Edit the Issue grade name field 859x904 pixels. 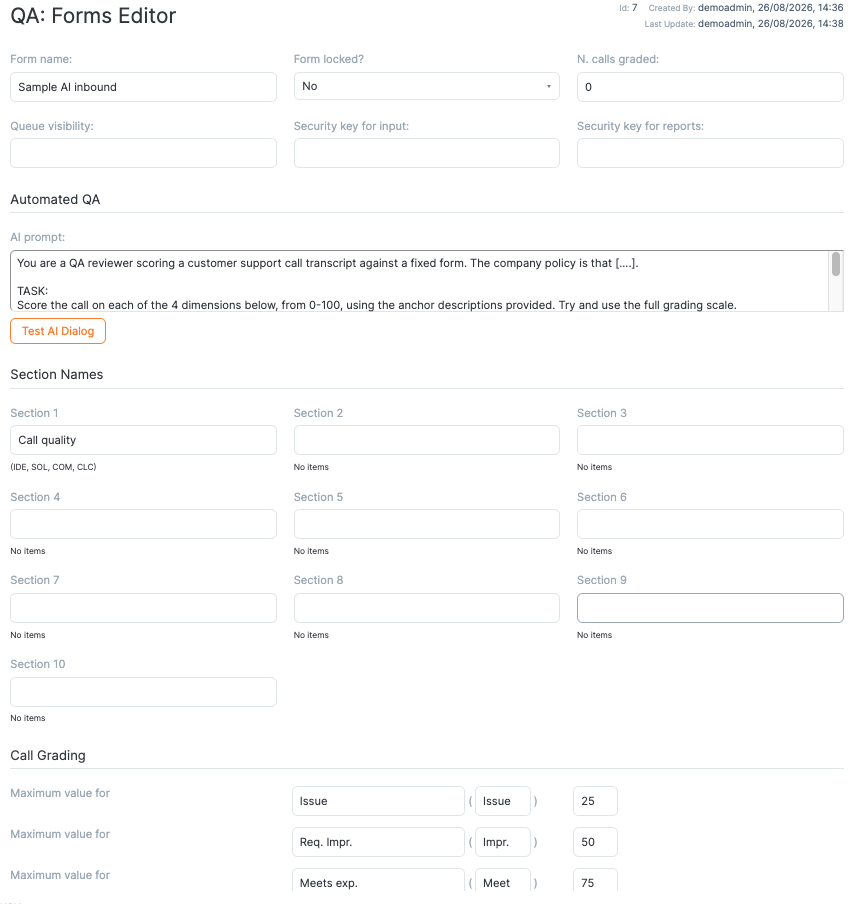[378, 801]
